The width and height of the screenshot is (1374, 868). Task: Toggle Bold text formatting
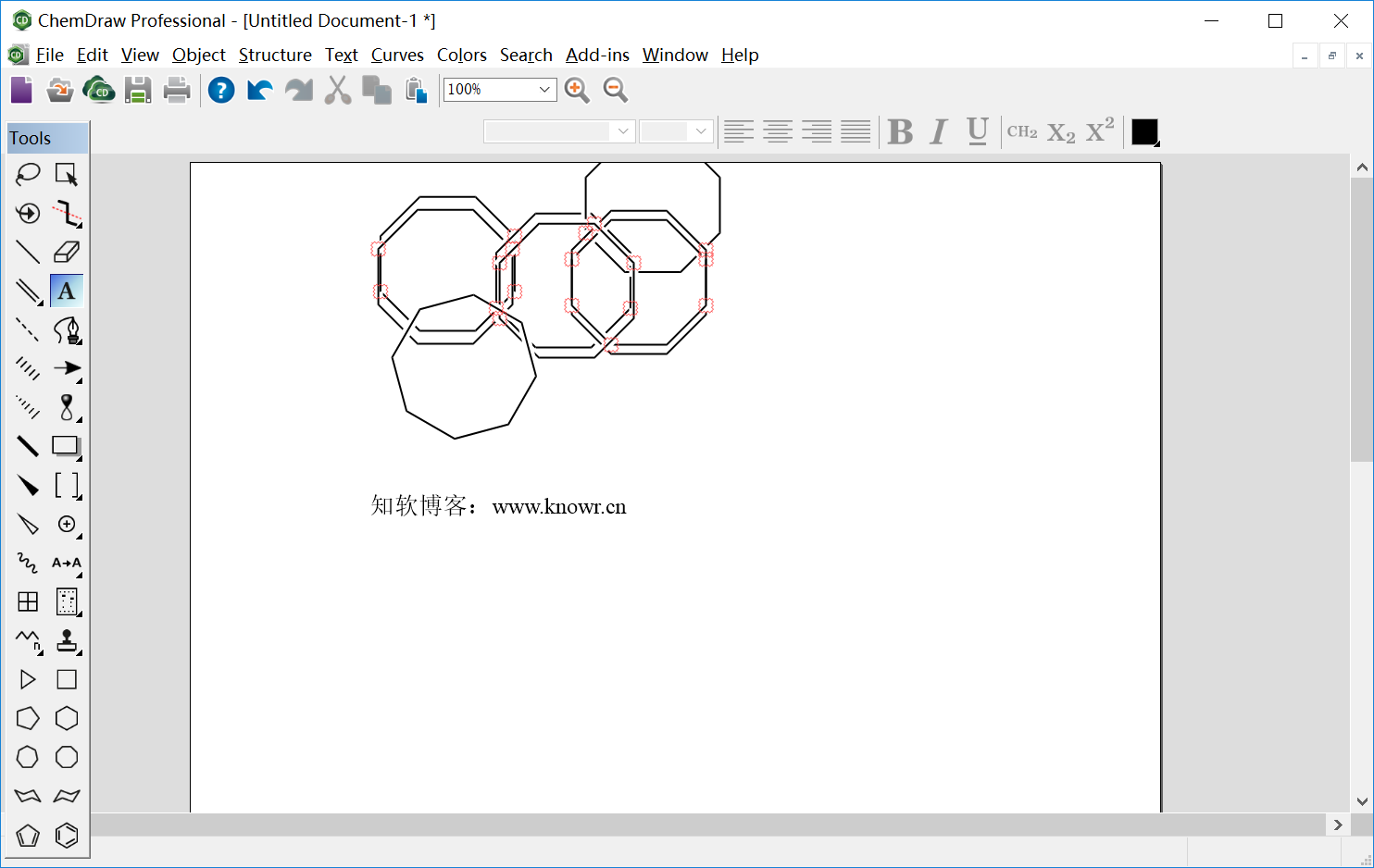[x=900, y=131]
